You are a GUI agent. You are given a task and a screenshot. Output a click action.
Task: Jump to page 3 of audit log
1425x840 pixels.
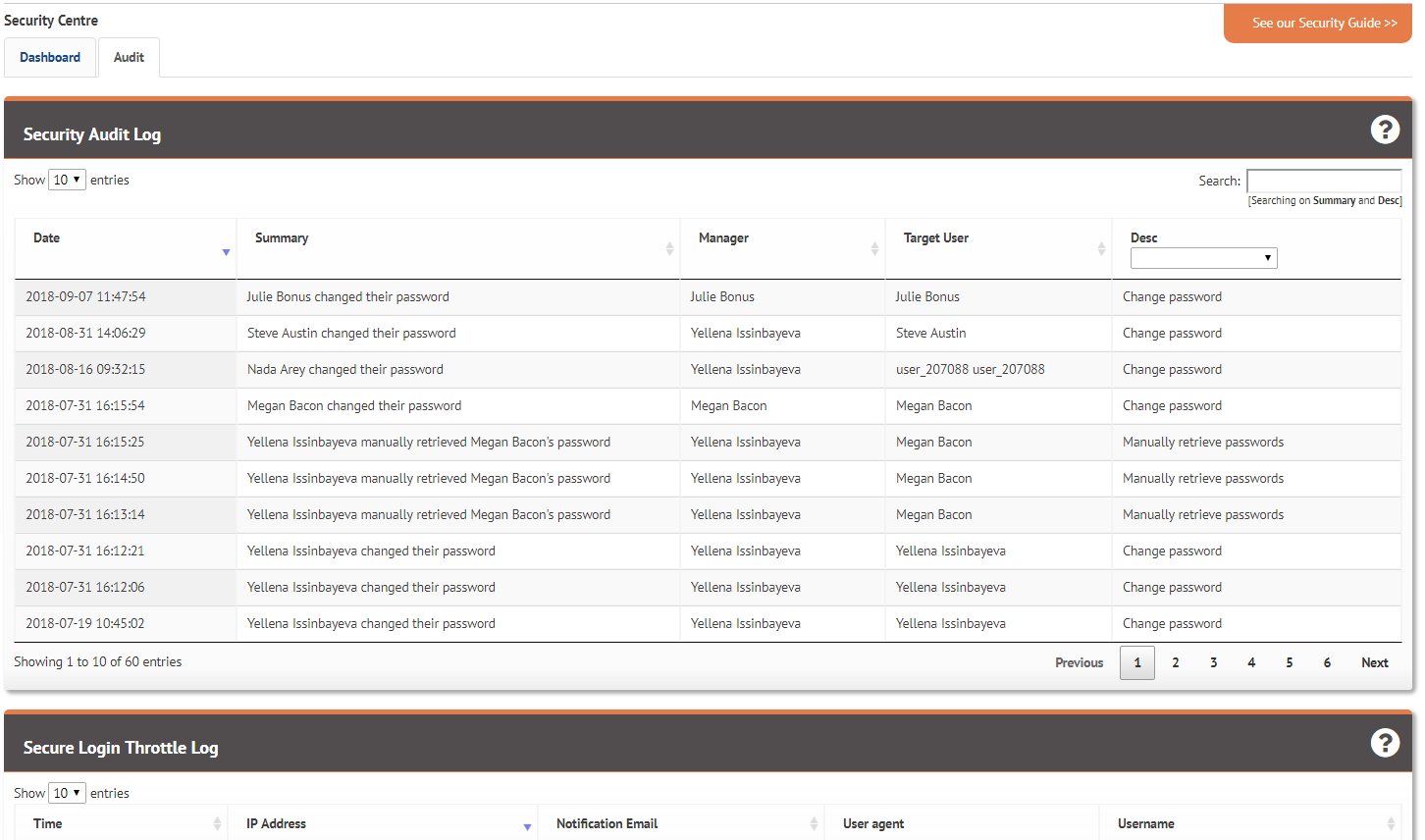(x=1213, y=663)
